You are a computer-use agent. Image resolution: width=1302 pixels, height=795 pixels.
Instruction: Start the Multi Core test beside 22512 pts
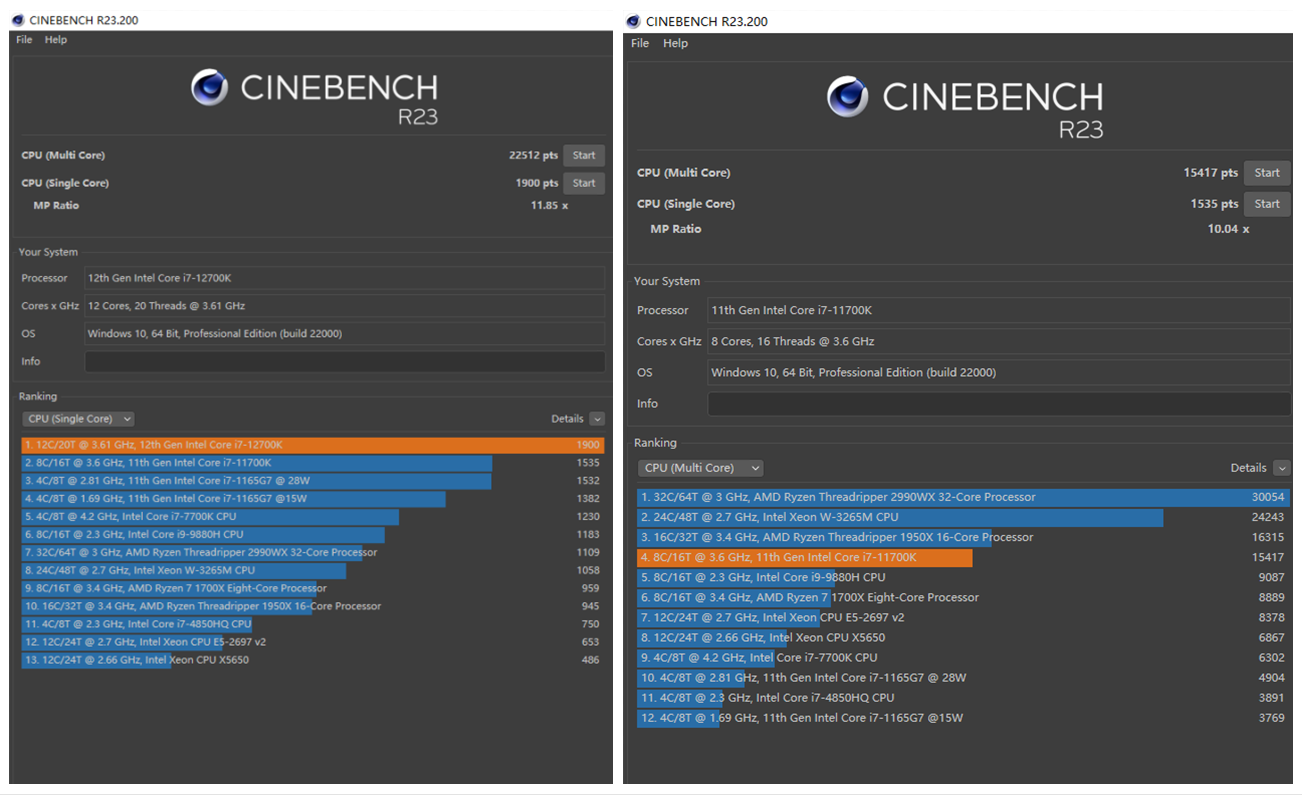584,155
